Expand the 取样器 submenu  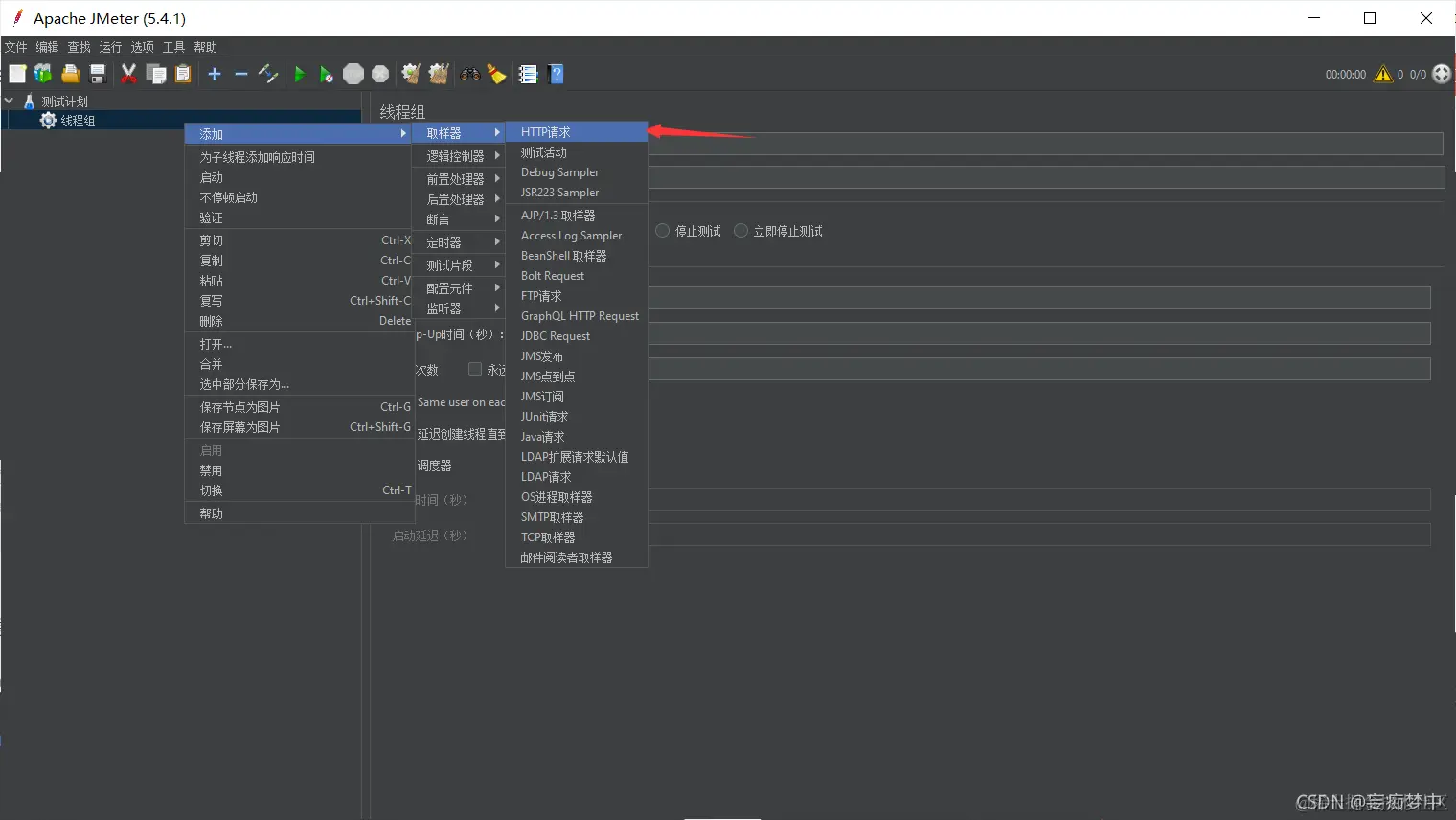[458, 133]
